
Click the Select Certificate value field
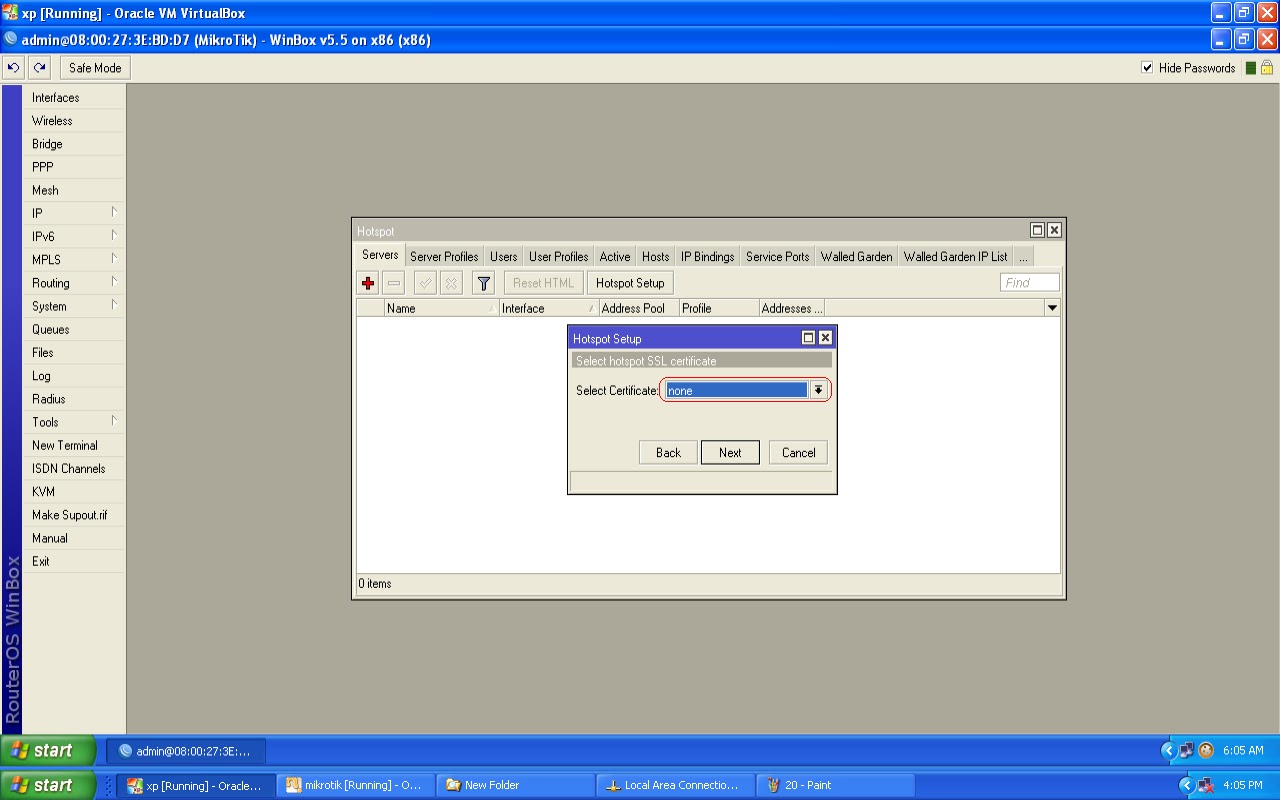click(737, 390)
